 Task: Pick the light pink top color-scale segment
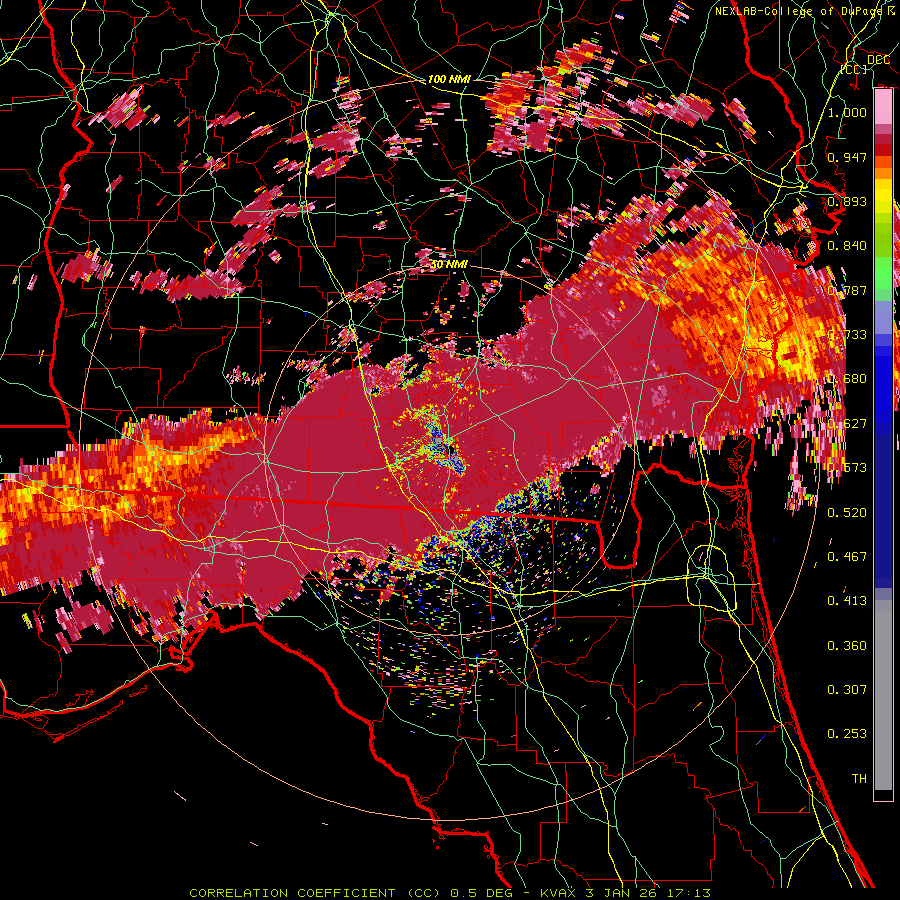(883, 106)
